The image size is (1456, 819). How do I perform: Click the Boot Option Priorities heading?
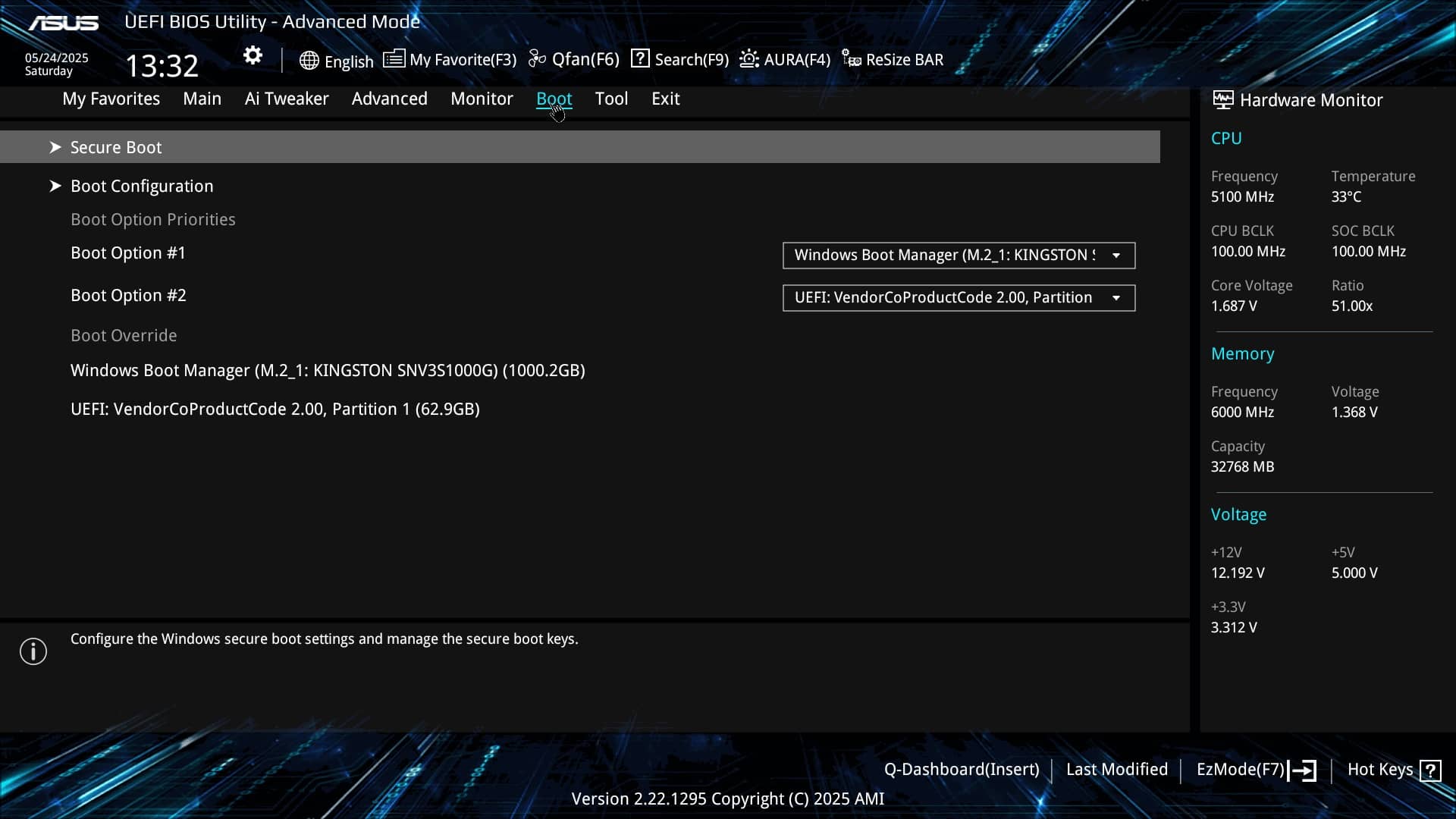[153, 219]
